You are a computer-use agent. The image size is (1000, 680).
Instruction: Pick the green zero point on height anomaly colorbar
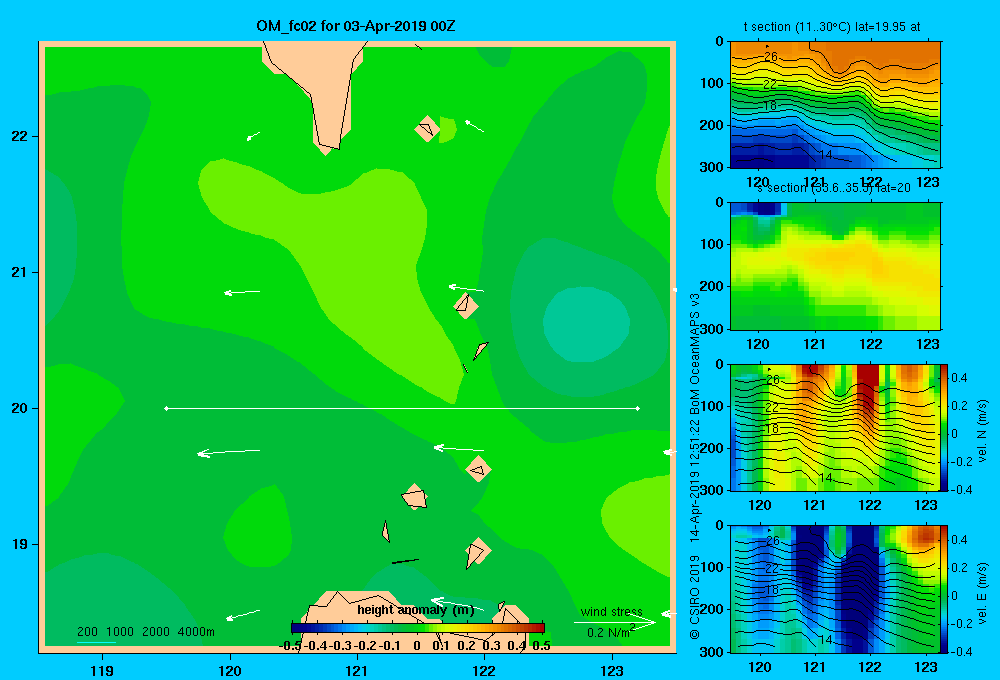417,628
